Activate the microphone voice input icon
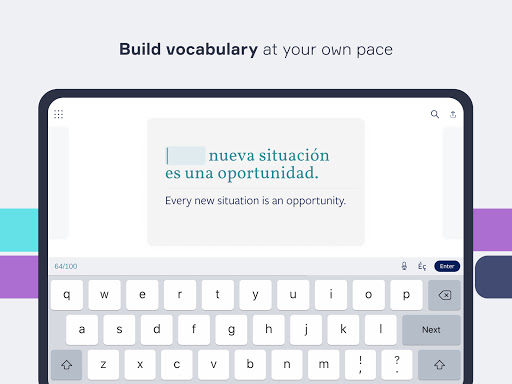The image size is (512, 384). pyautogui.click(x=404, y=266)
